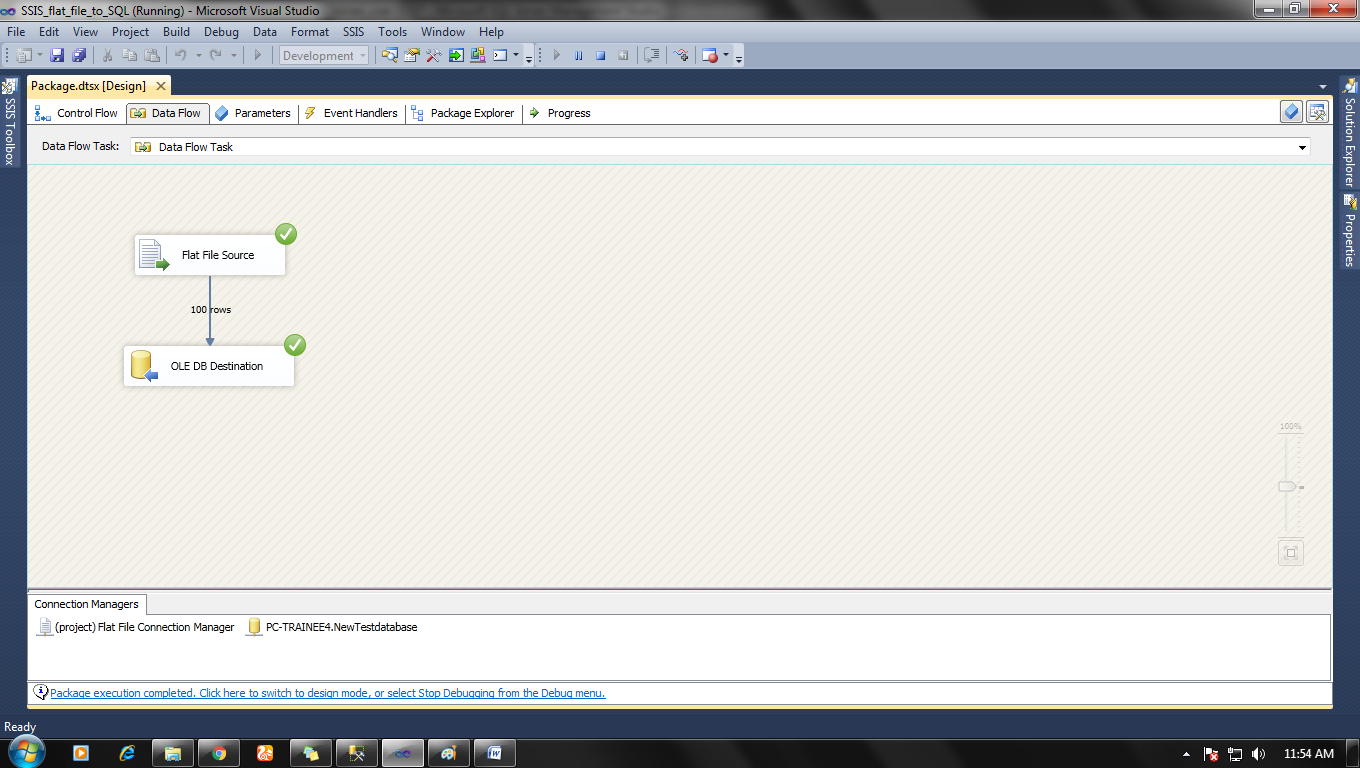Click the zoom fit-to-view button
This screenshot has height=768, width=1360.
pos(1291,553)
